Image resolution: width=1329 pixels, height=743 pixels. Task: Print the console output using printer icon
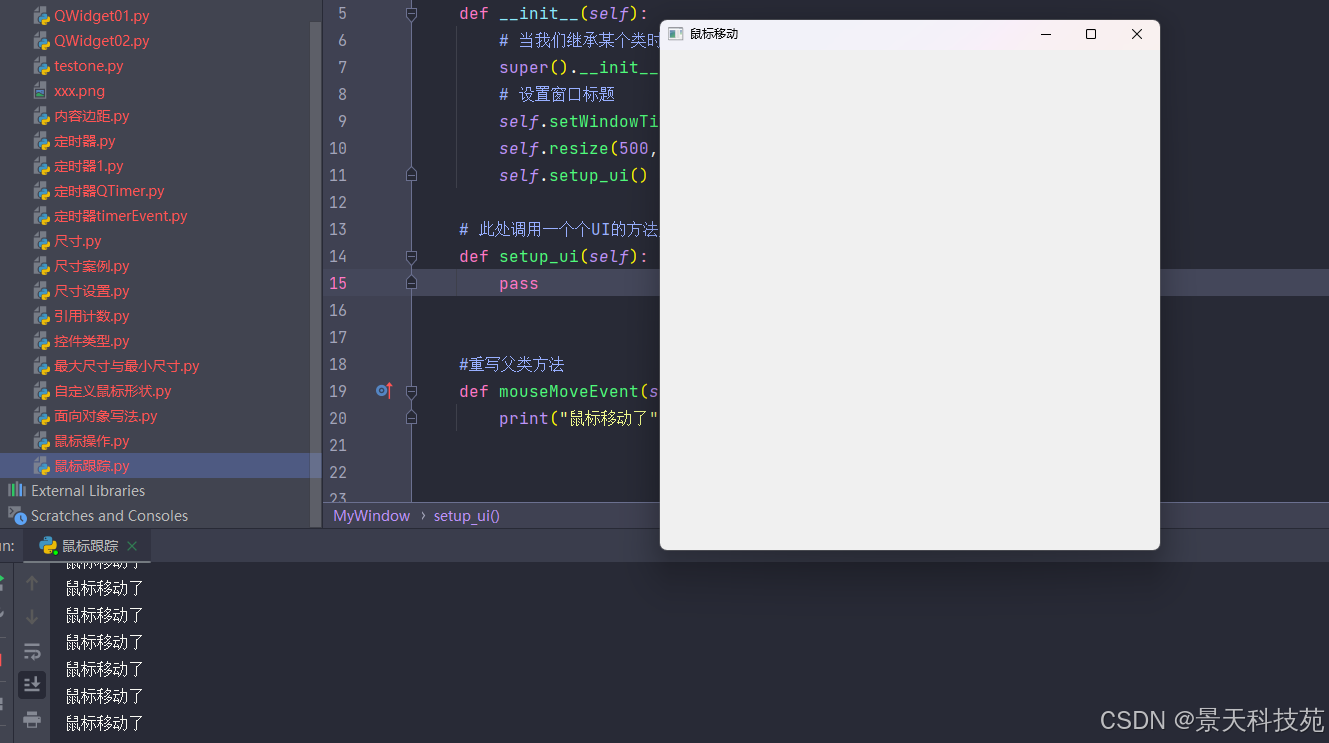(x=32, y=720)
